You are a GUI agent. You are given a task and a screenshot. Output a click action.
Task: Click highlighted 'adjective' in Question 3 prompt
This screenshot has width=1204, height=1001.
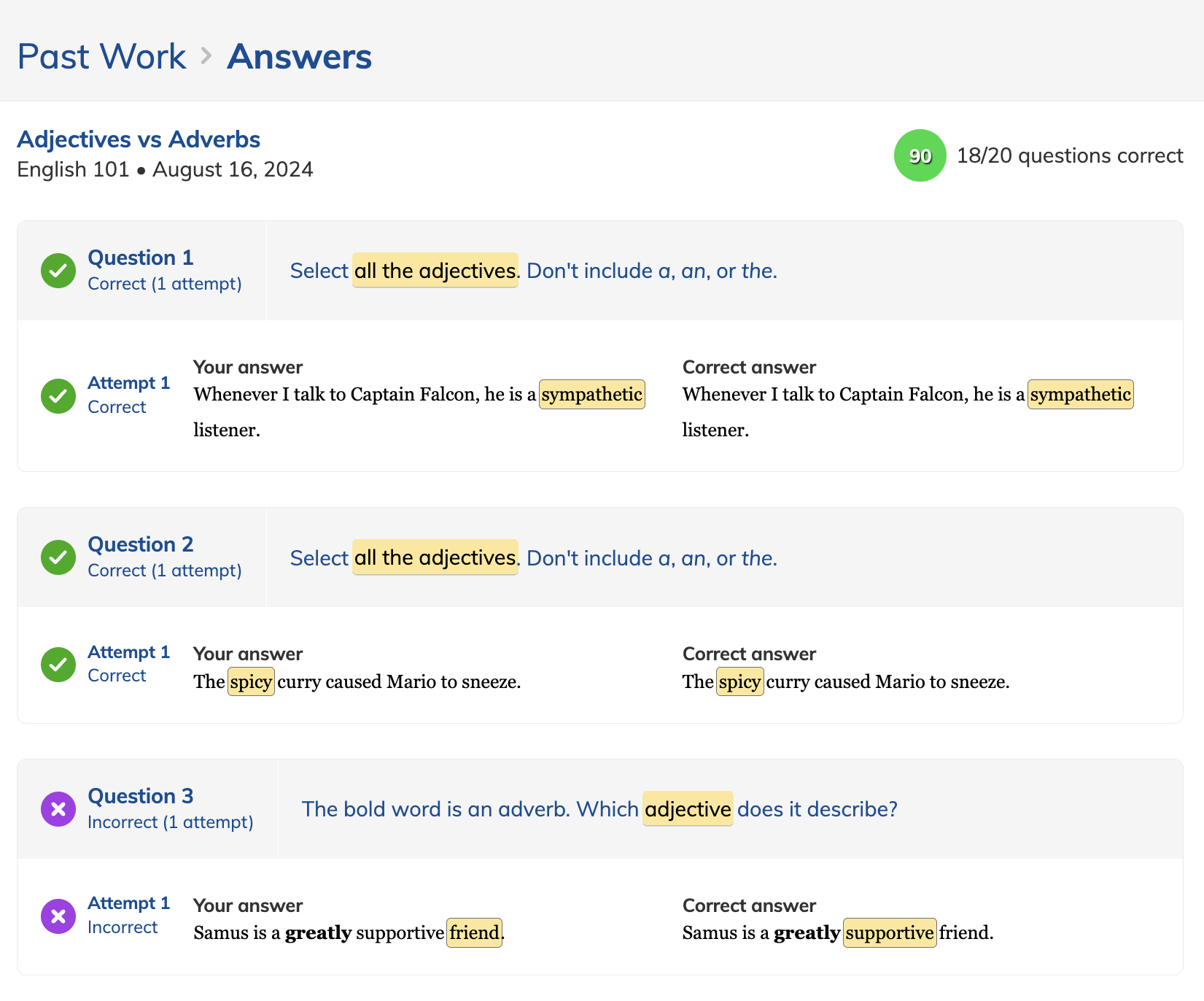pyautogui.click(x=688, y=808)
